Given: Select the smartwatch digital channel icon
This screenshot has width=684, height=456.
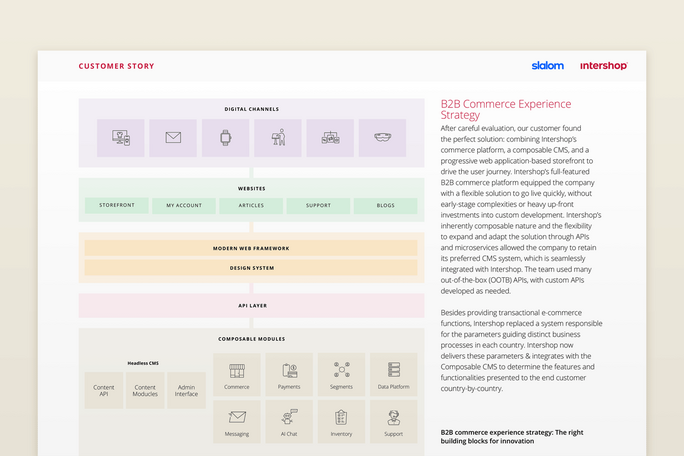Looking at the screenshot, I should 225,138.
